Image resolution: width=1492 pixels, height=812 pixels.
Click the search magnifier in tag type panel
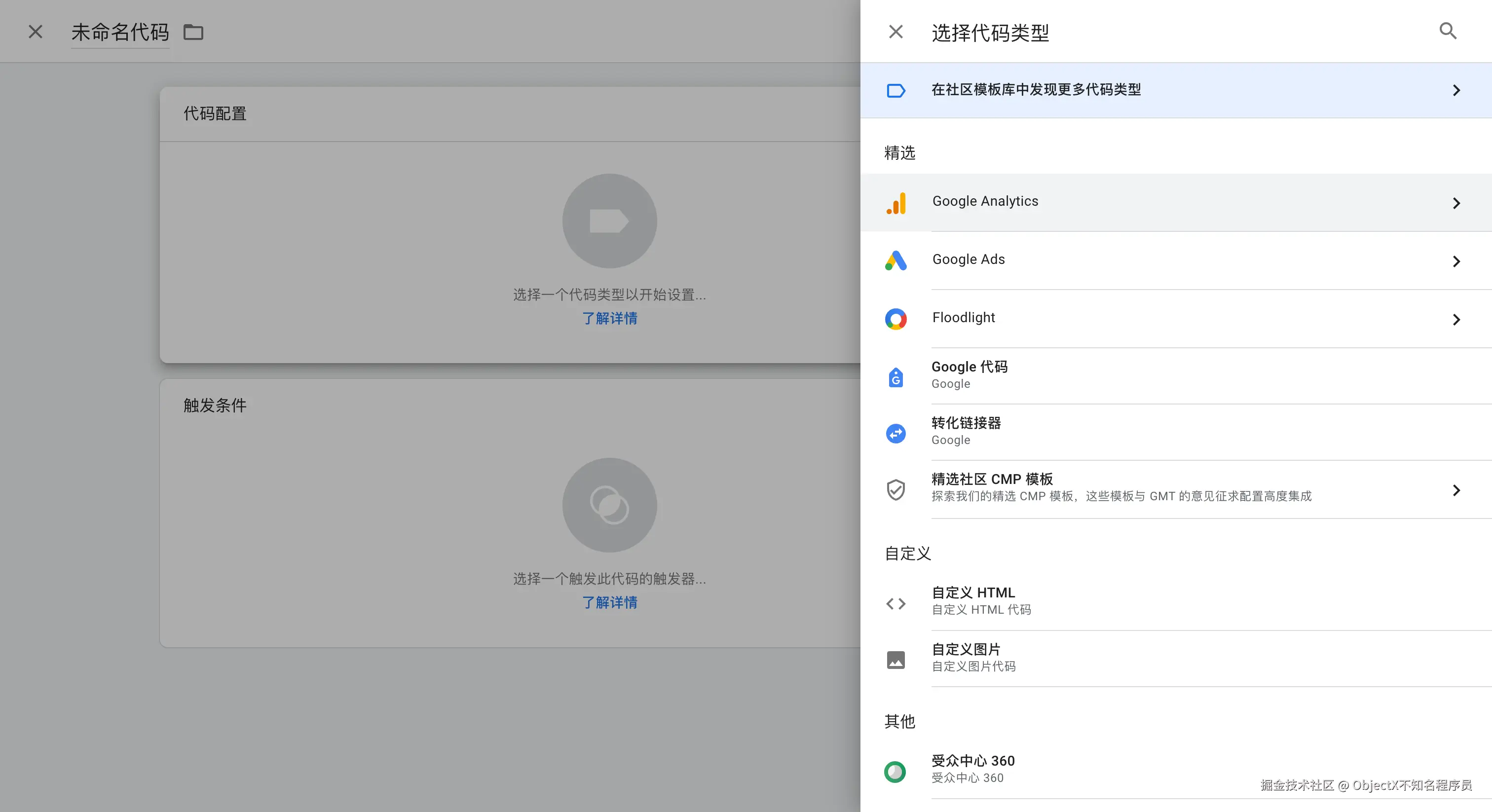pos(1448,31)
